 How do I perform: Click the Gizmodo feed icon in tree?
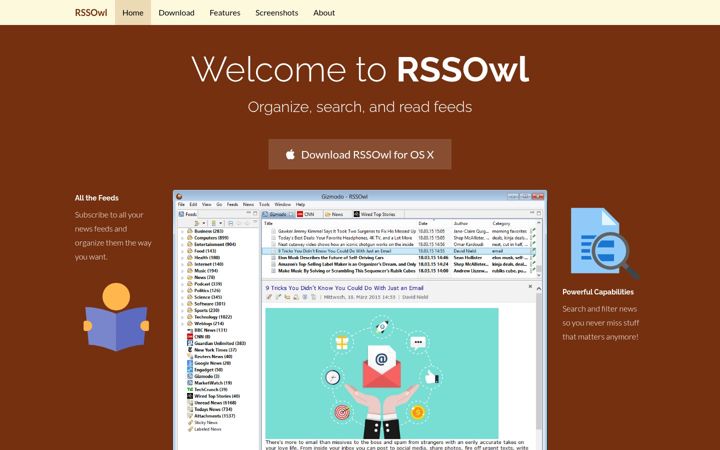pos(190,376)
